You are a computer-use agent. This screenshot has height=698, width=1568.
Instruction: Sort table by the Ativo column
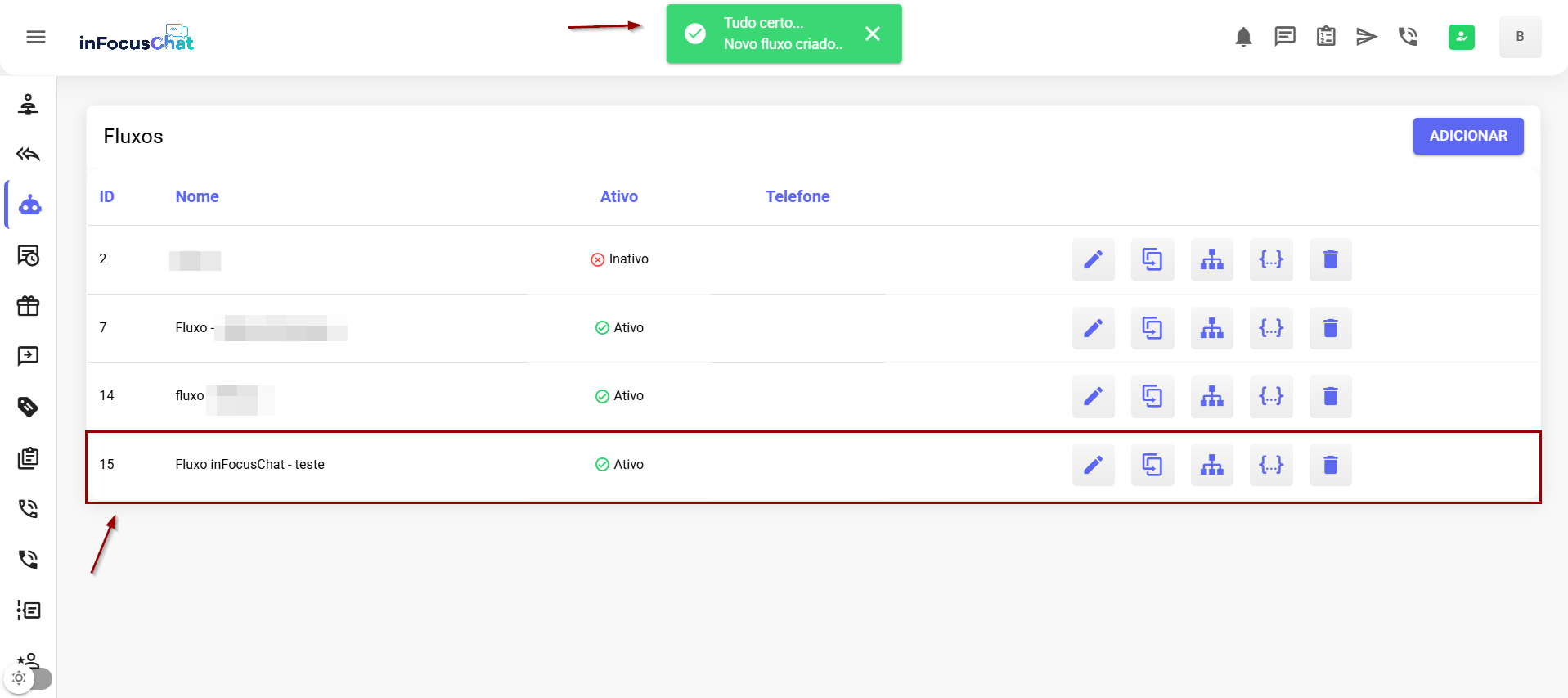coord(618,196)
